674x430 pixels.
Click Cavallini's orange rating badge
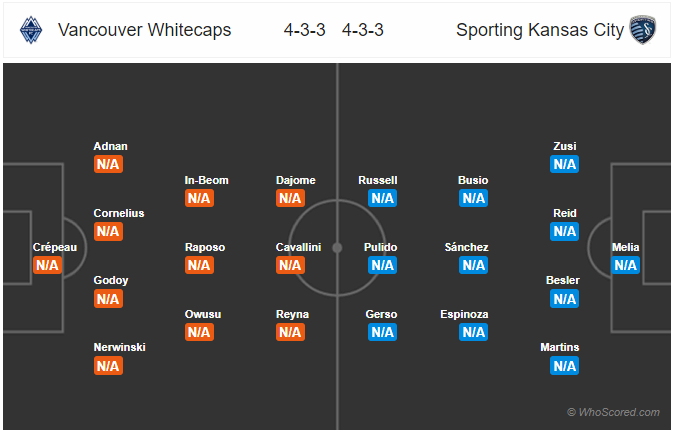pyautogui.click(x=290, y=265)
